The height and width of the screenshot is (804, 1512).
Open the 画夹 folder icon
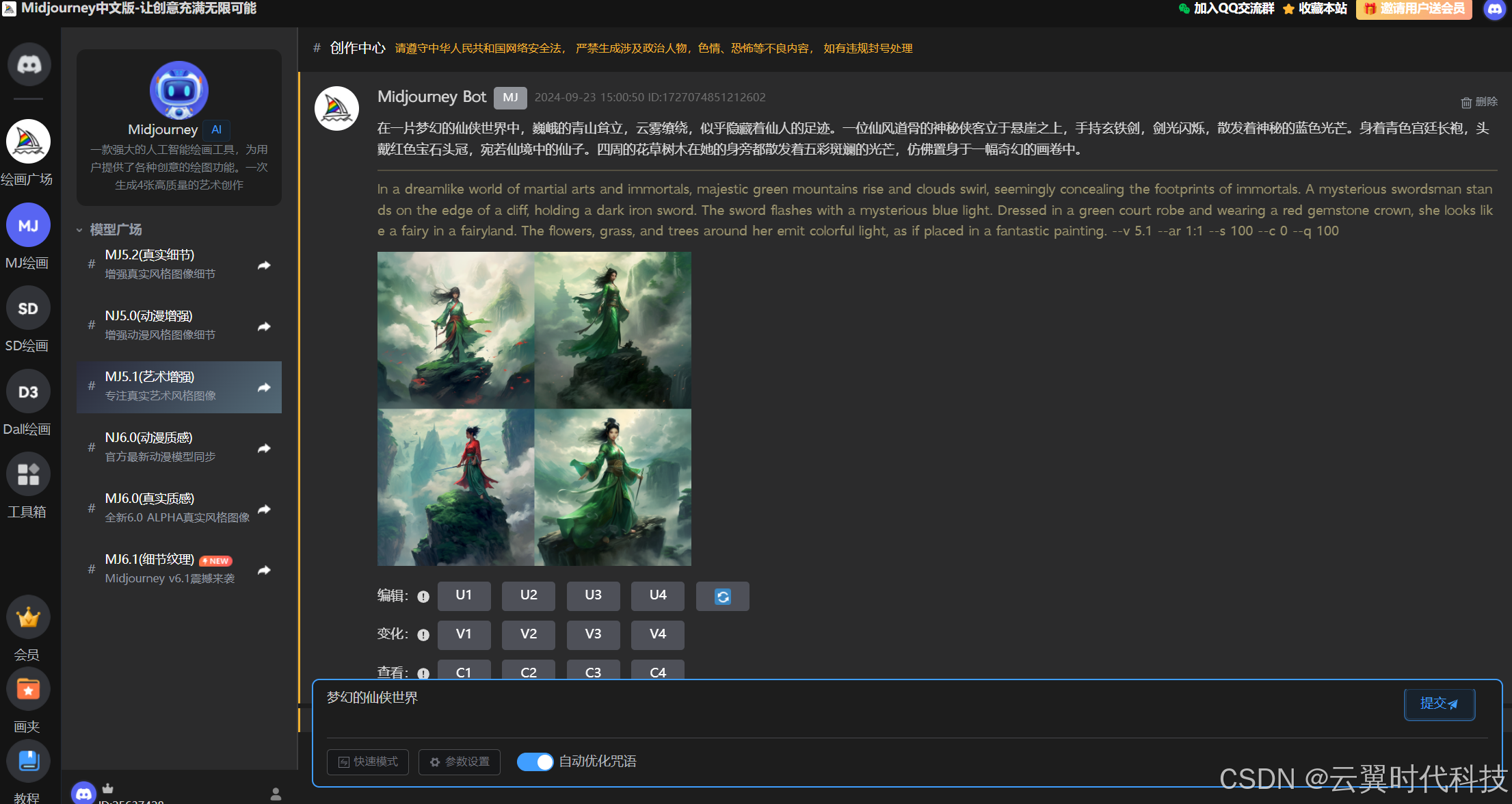(28, 689)
